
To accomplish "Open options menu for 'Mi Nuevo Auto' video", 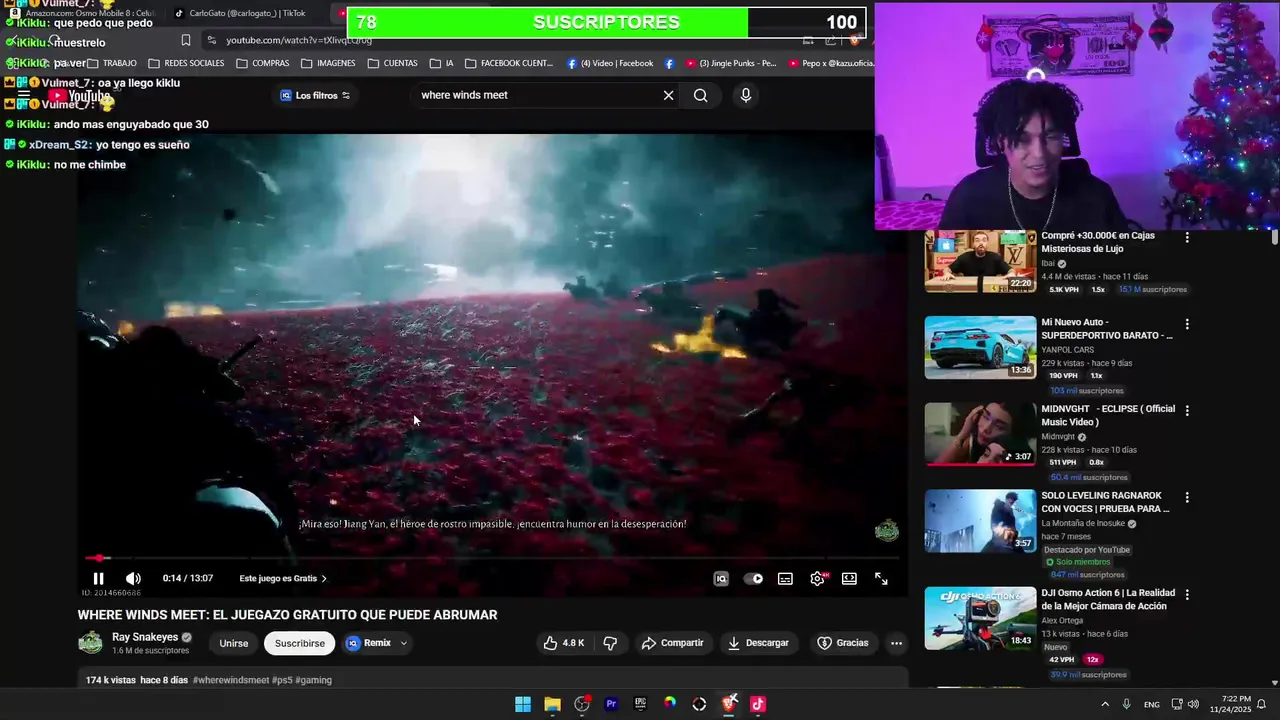I will click(1187, 324).
